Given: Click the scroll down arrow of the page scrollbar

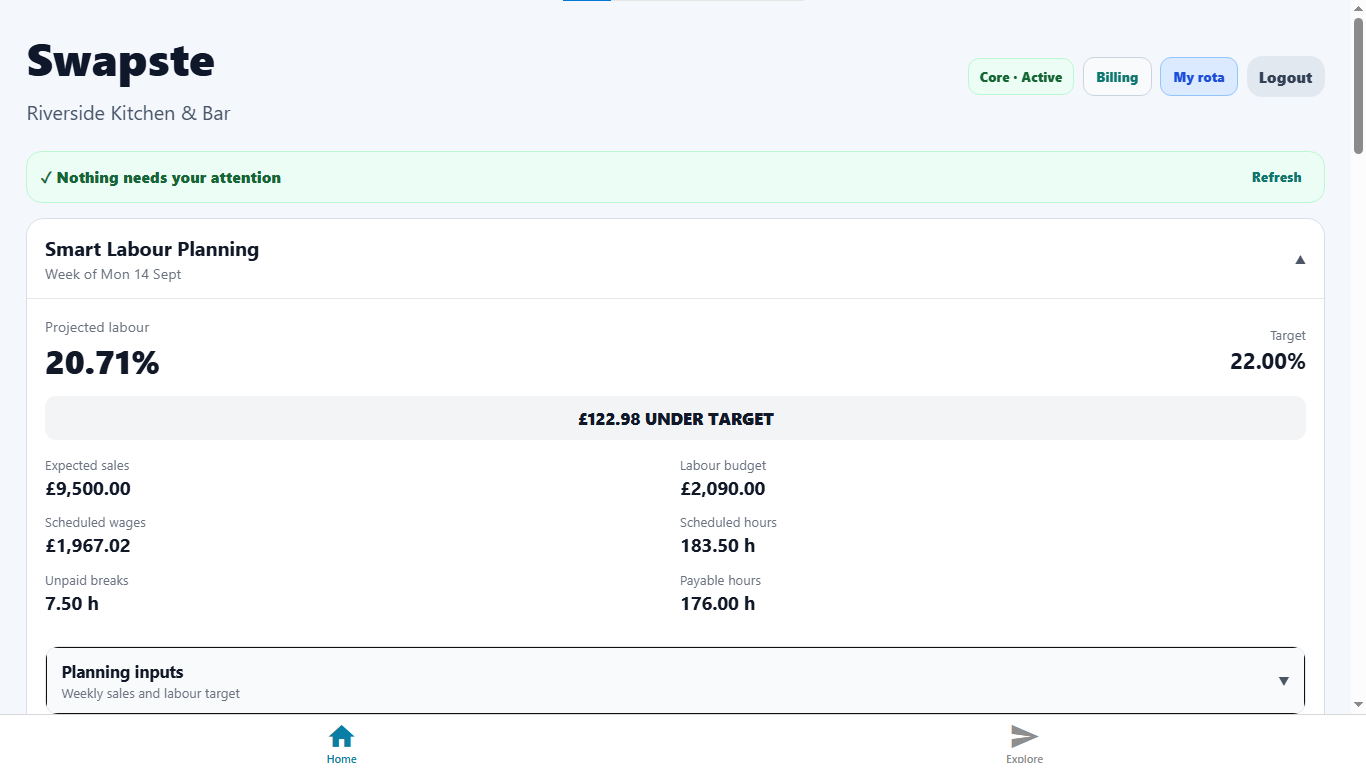Looking at the screenshot, I should (x=1358, y=705).
